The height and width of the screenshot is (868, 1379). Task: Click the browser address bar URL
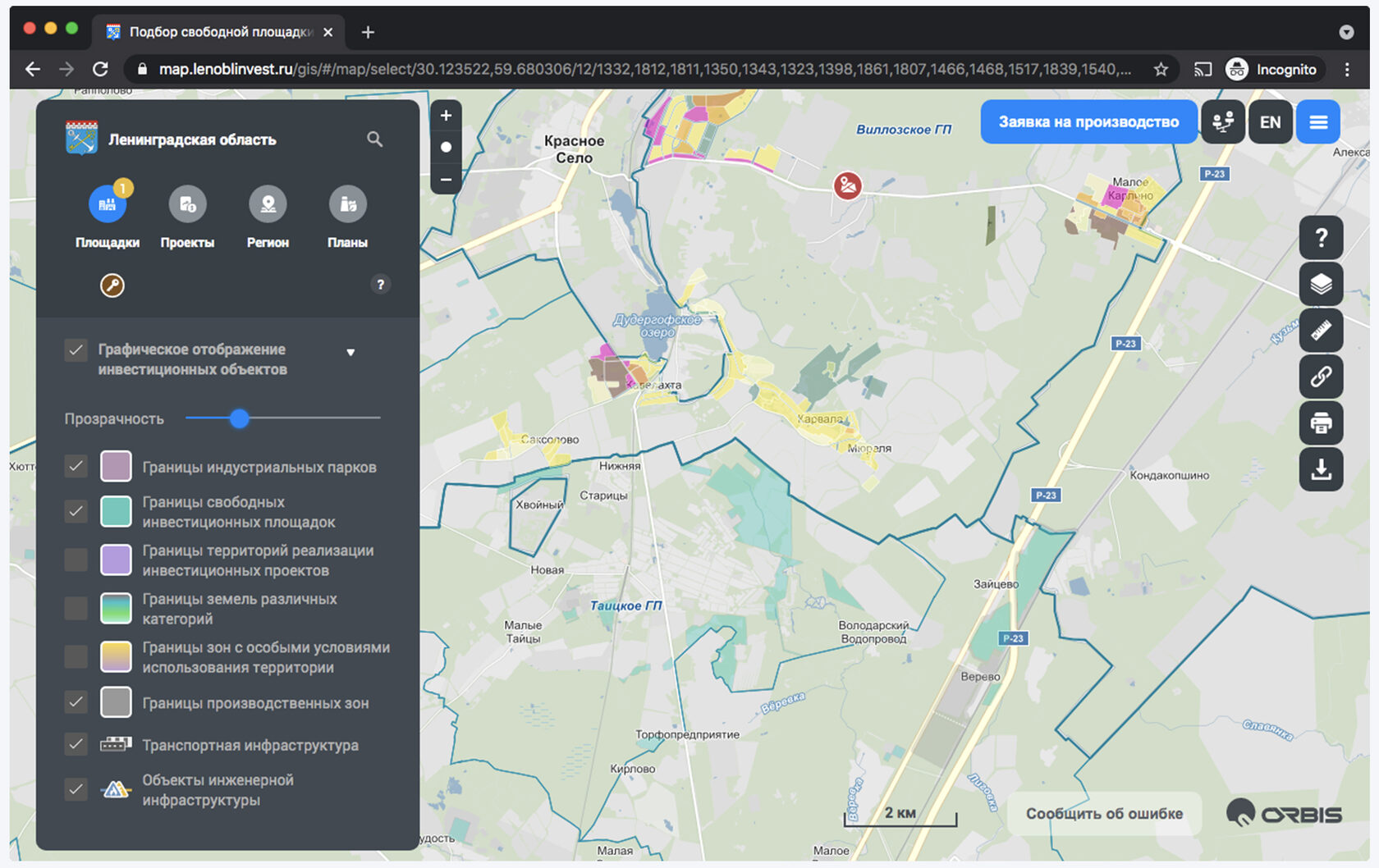coord(644,70)
